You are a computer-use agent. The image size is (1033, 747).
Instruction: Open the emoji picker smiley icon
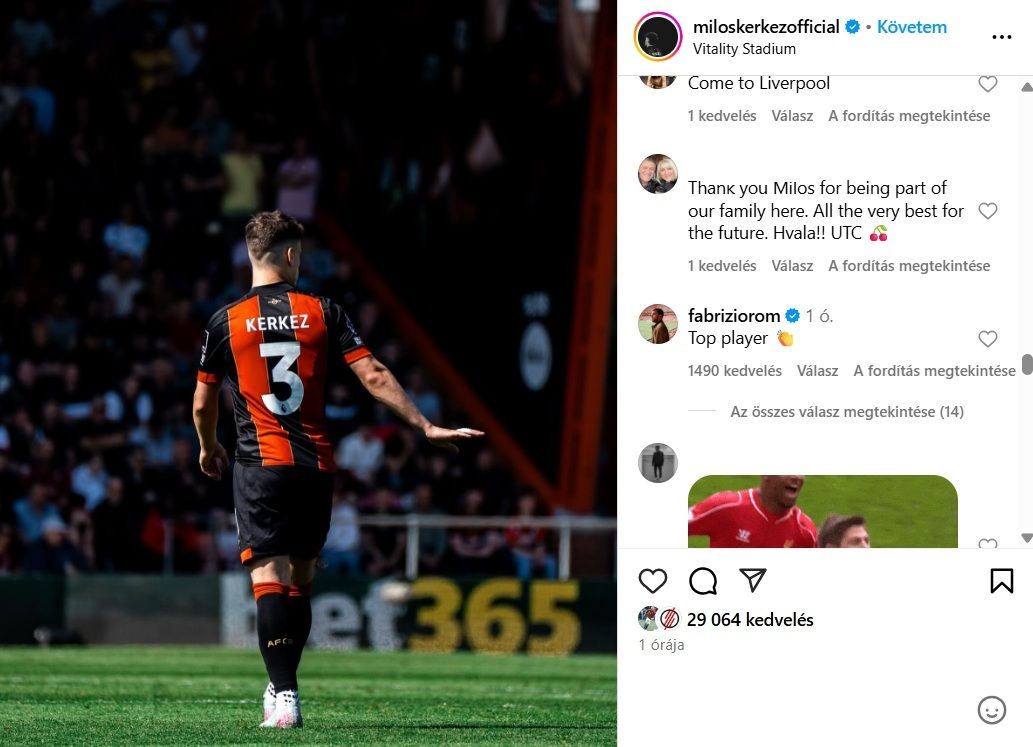pos(991,710)
